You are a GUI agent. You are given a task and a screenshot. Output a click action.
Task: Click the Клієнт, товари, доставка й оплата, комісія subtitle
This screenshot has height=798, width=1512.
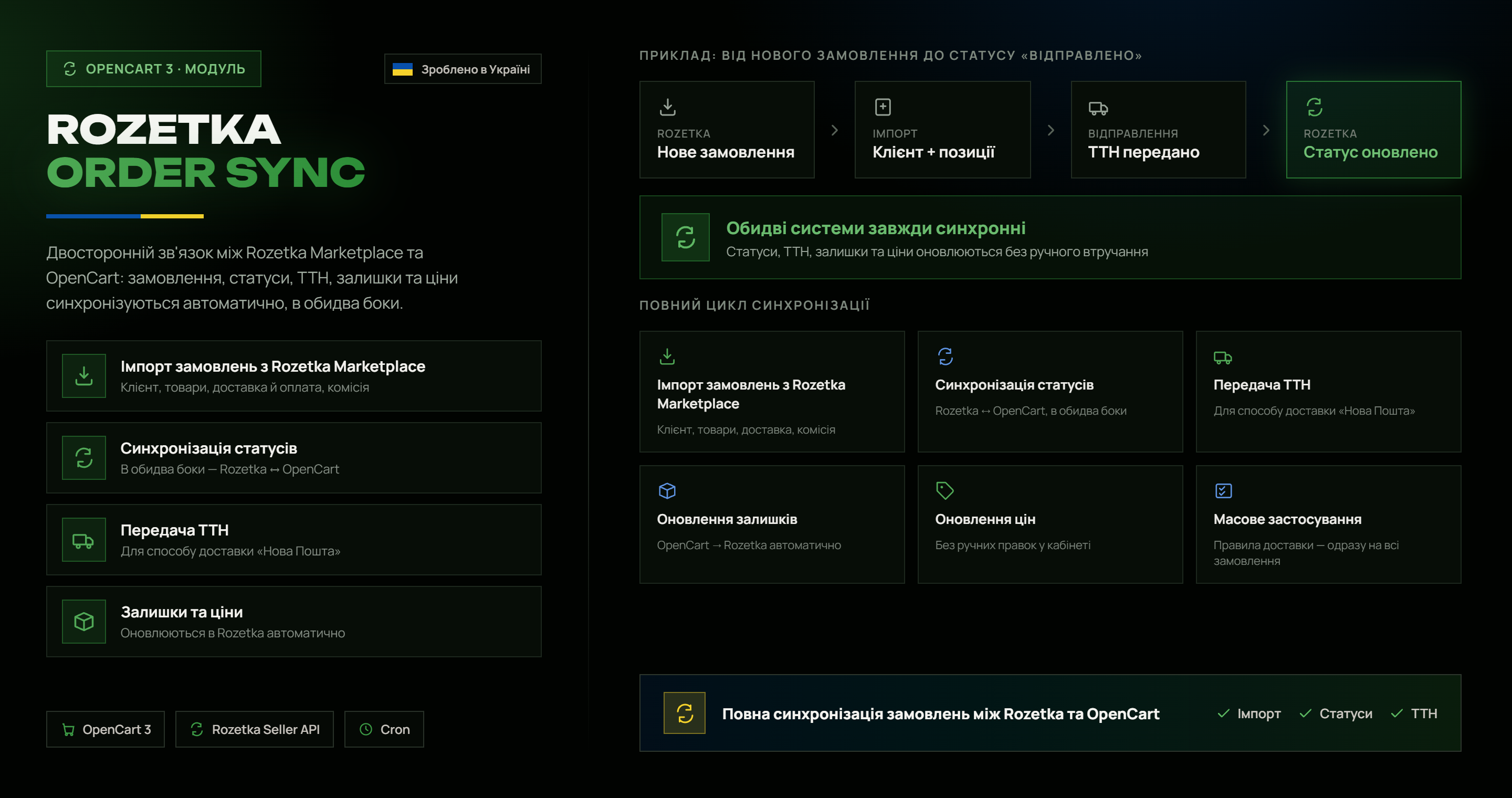pyautogui.click(x=245, y=387)
